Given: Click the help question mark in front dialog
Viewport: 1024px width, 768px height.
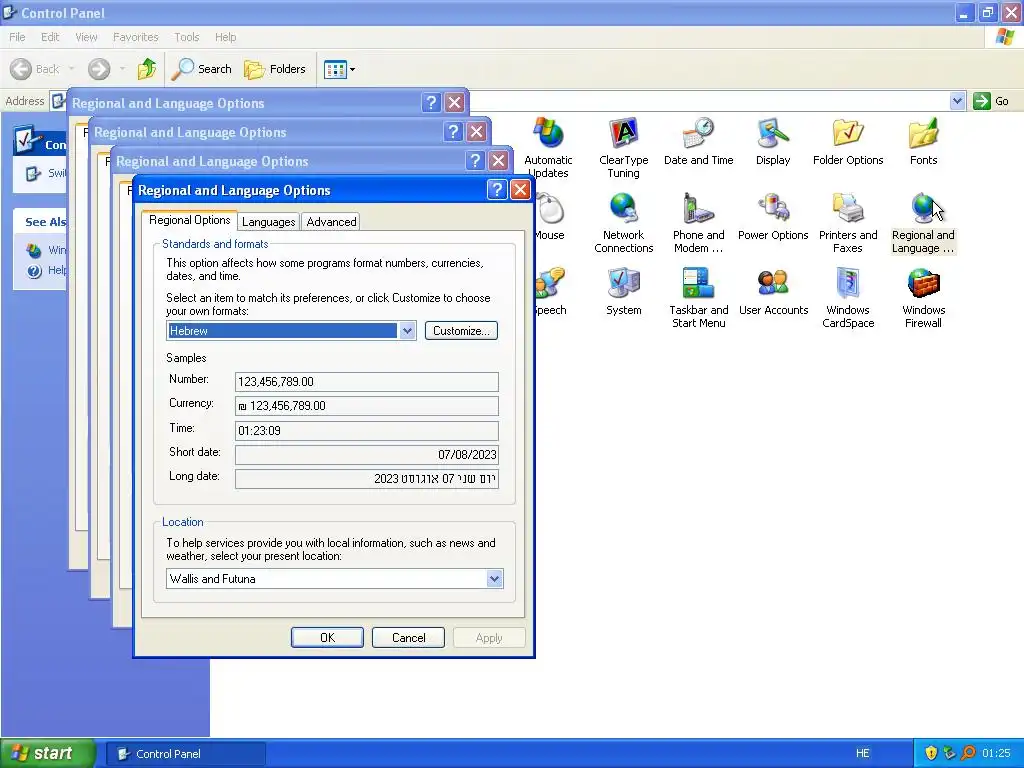Looking at the screenshot, I should pos(497,190).
